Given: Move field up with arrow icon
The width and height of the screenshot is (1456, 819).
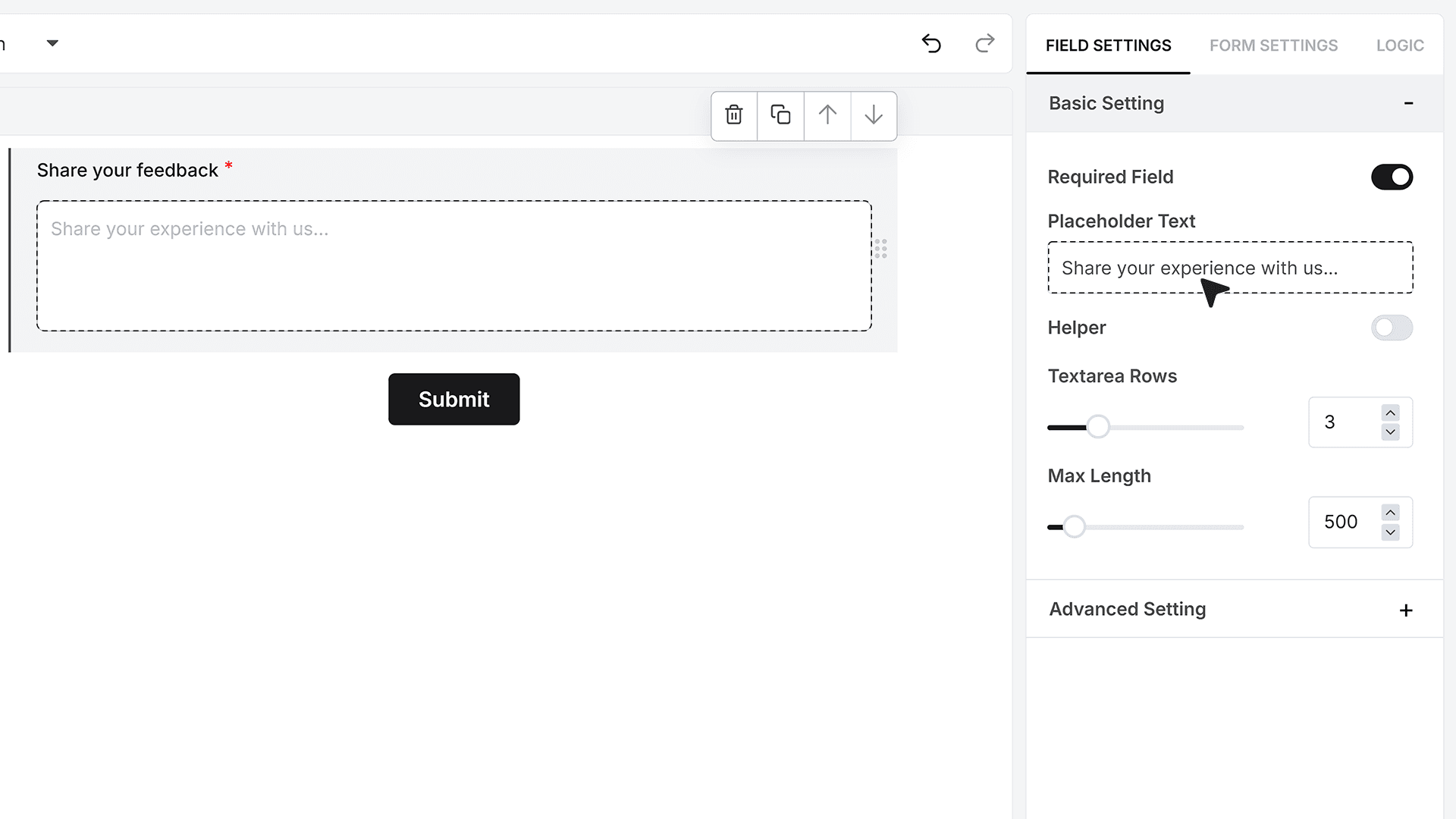Looking at the screenshot, I should point(827,115).
